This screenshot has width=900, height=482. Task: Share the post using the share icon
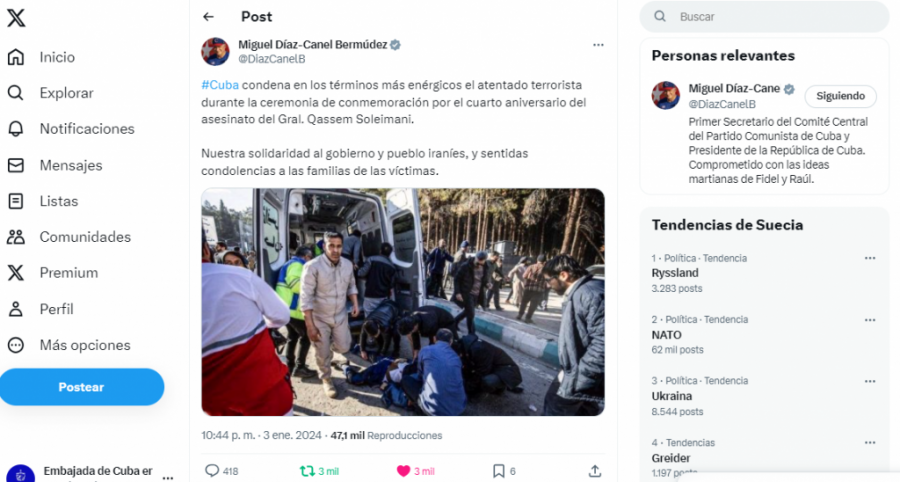tap(595, 471)
